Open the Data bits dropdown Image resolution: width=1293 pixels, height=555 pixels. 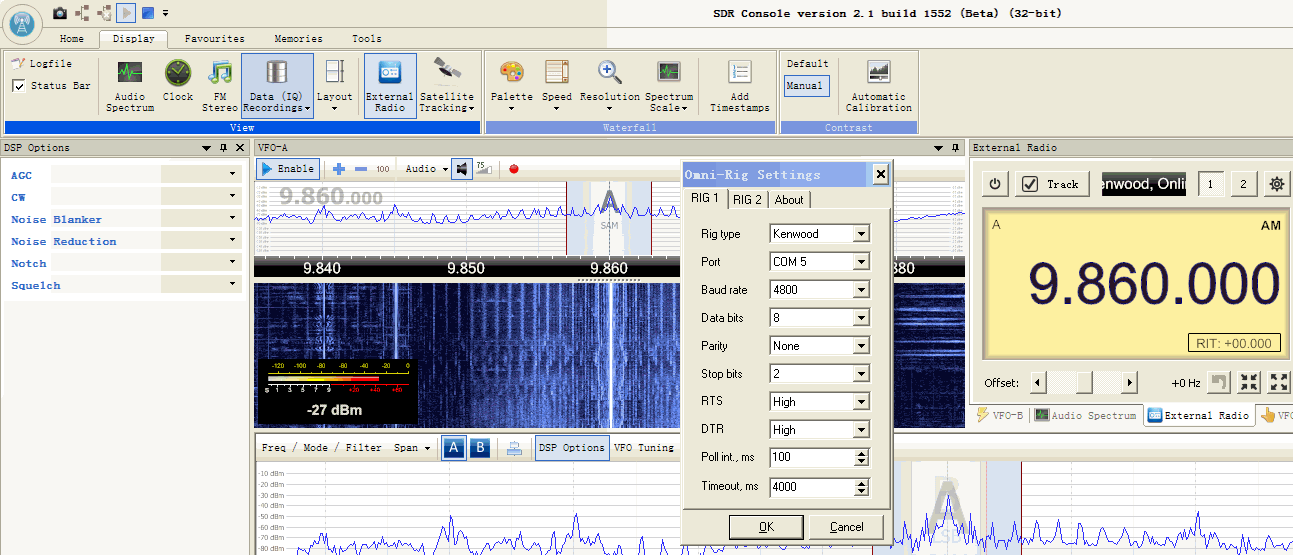(x=860, y=318)
